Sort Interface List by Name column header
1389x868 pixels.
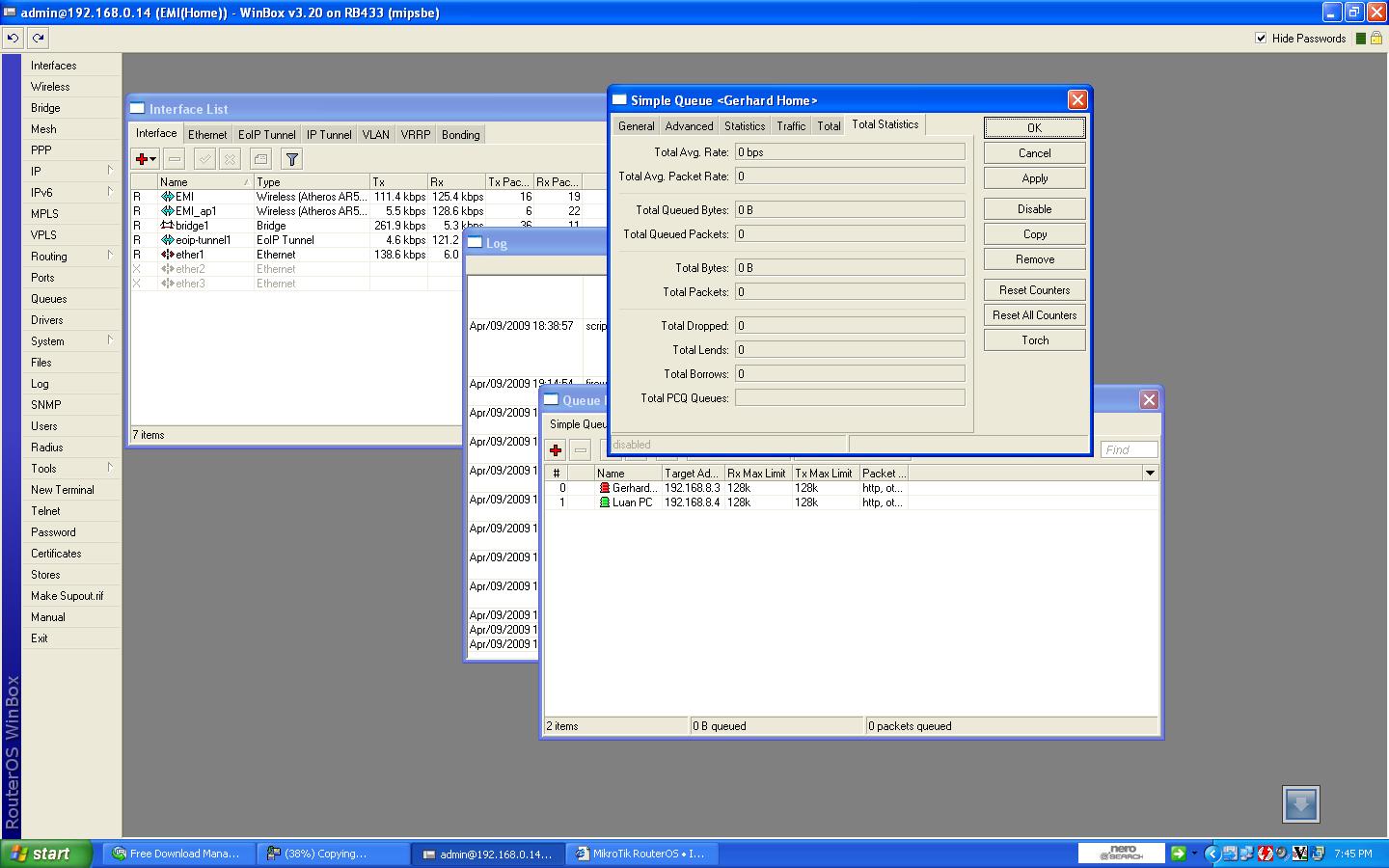(204, 182)
